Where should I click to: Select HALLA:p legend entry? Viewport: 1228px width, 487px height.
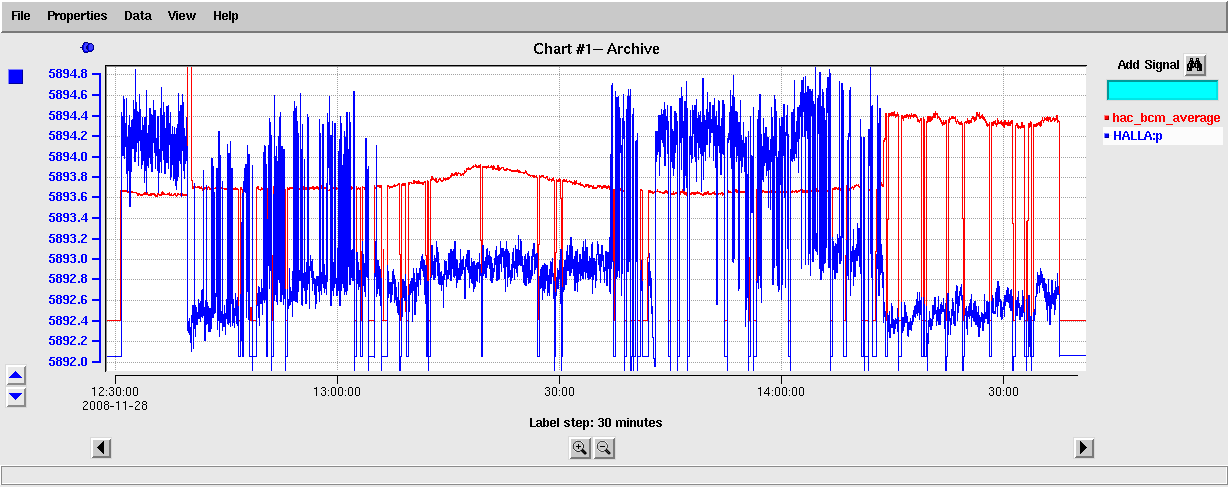[1162, 136]
